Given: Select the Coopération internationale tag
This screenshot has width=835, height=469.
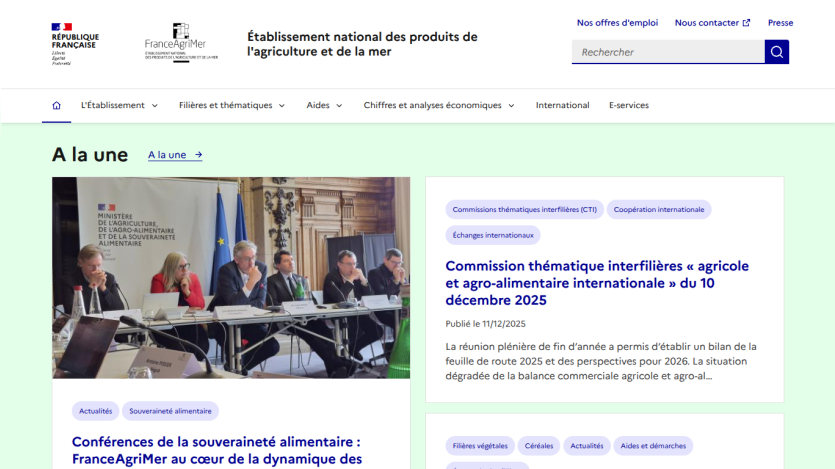Looking at the screenshot, I should pos(659,209).
